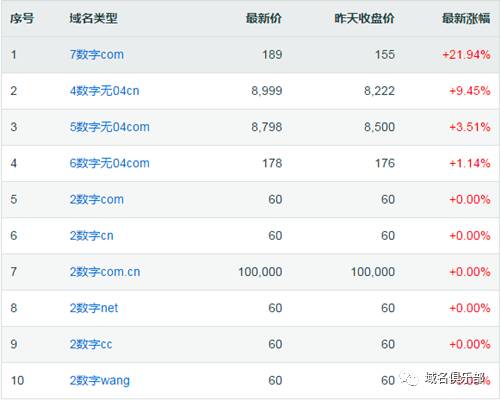Select the latest price 8,798 cell

(x=267, y=127)
